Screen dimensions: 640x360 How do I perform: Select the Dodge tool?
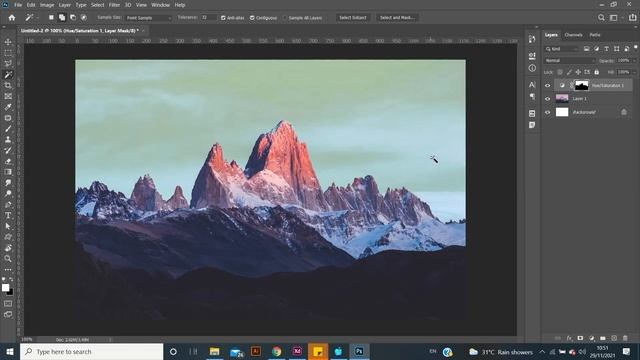click(x=8, y=193)
